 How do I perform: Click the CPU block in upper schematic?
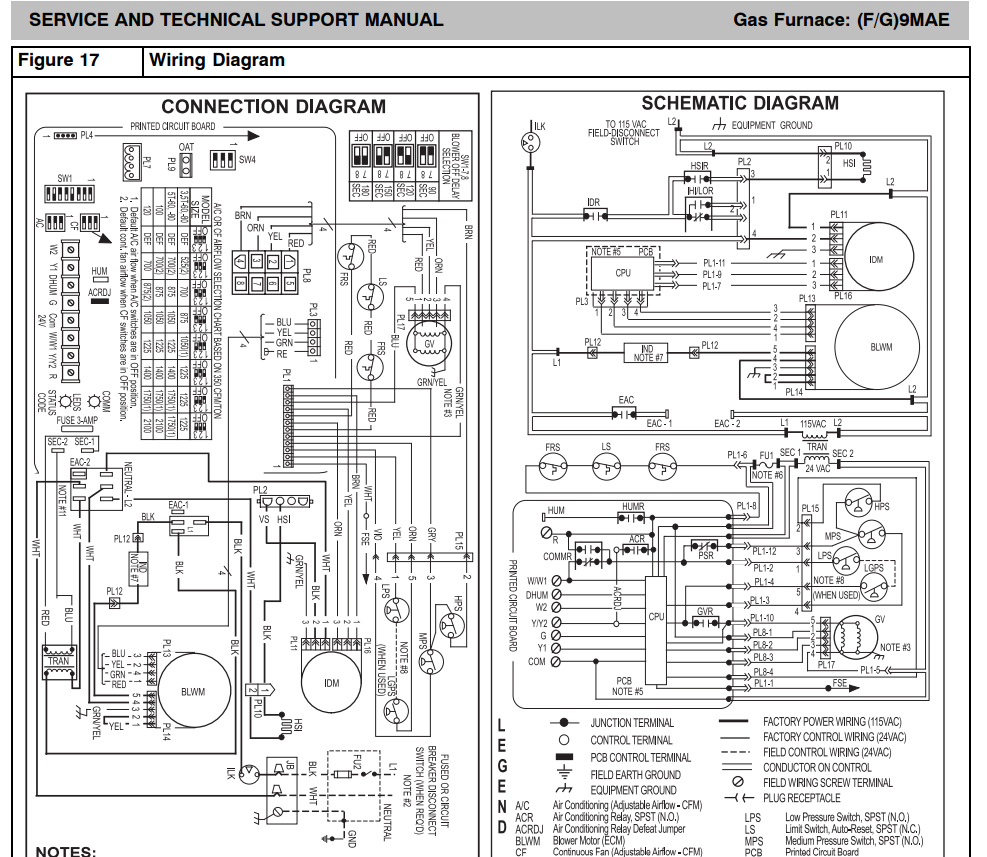click(623, 273)
